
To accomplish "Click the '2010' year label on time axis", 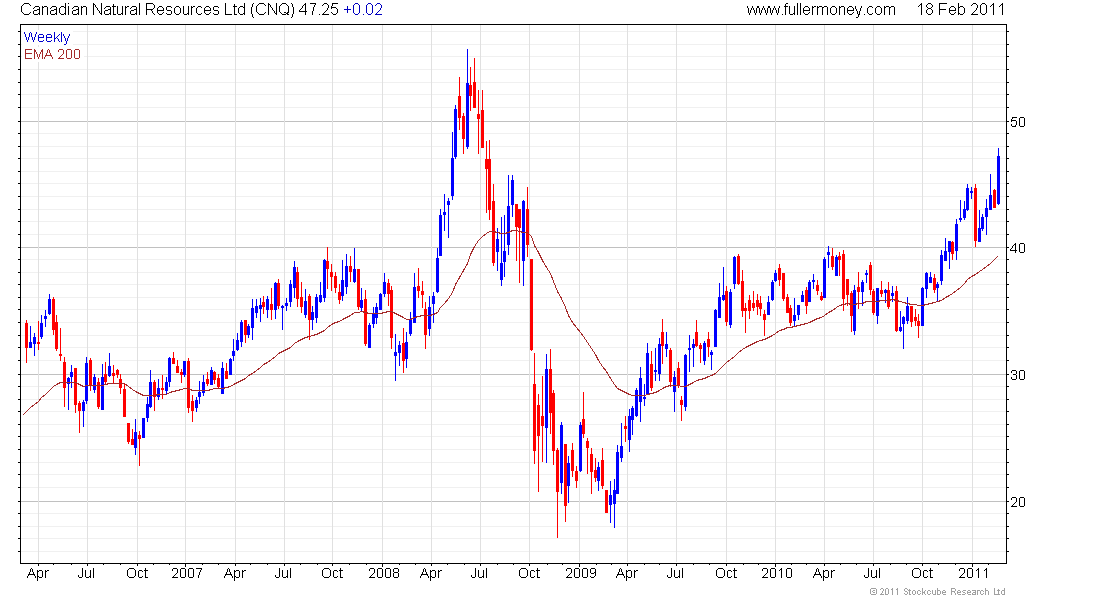I will tap(777, 573).
